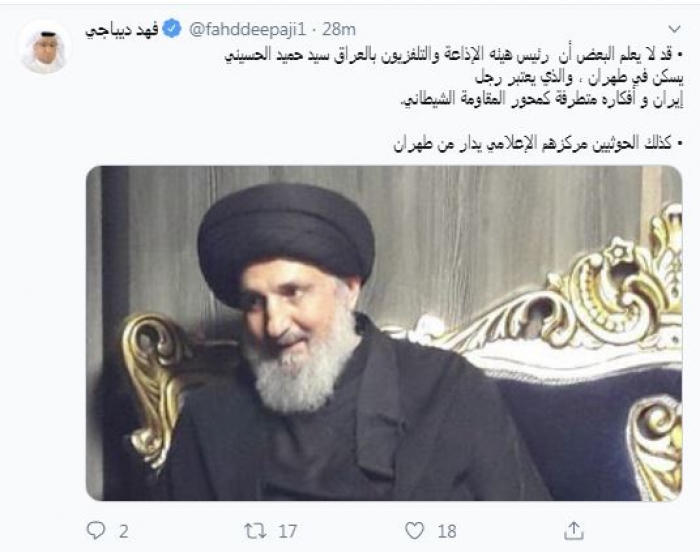Screen dimensions: 700x552
Task: Open the attached photo in the tweet
Action: 384,333
